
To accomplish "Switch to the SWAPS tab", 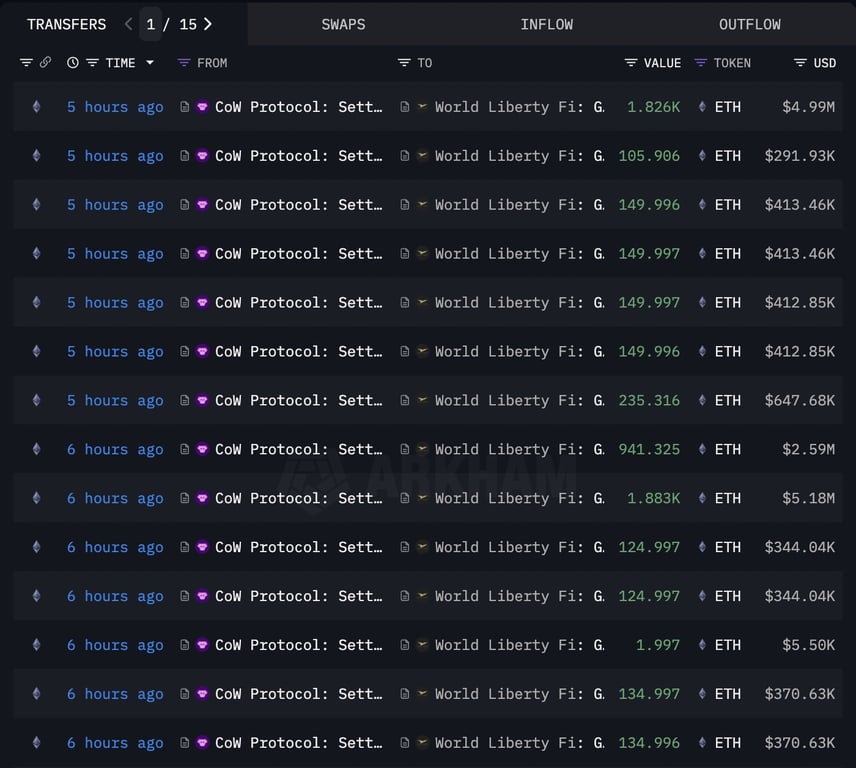I will click(343, 24).
